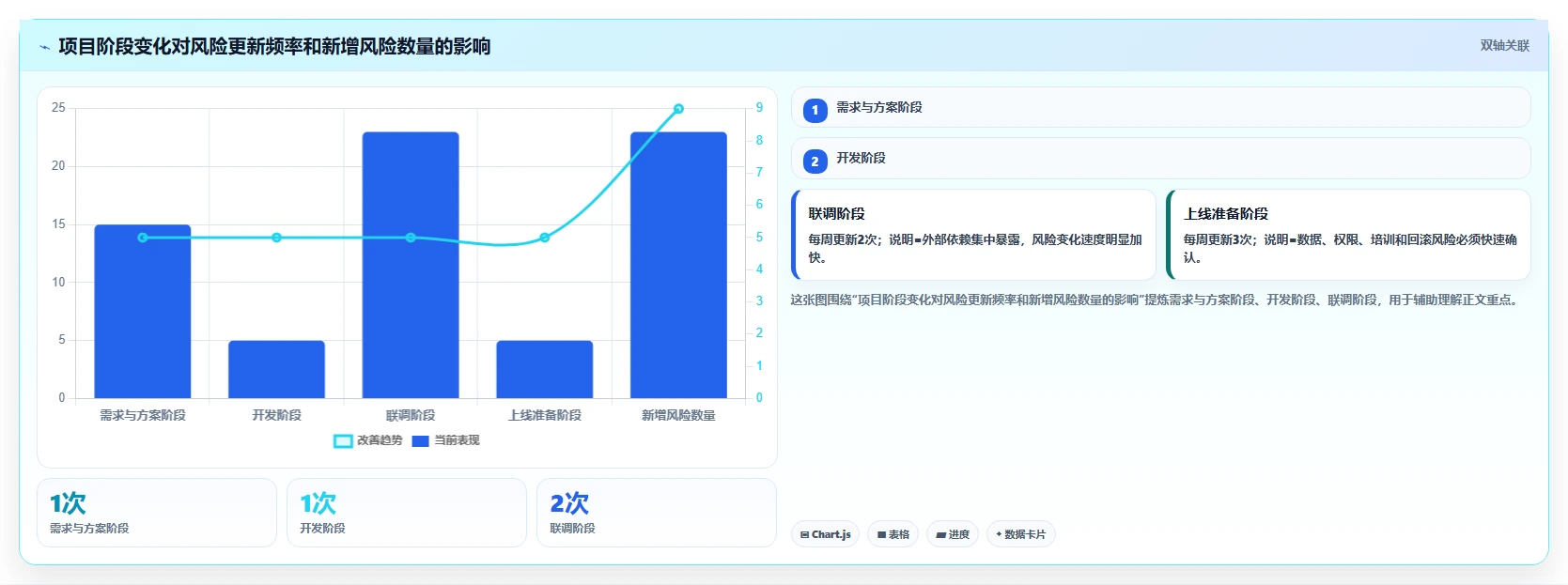Click the 当前表现 blue legend swatch
The width and height of the screenshot is (1568, 585).
420,441
